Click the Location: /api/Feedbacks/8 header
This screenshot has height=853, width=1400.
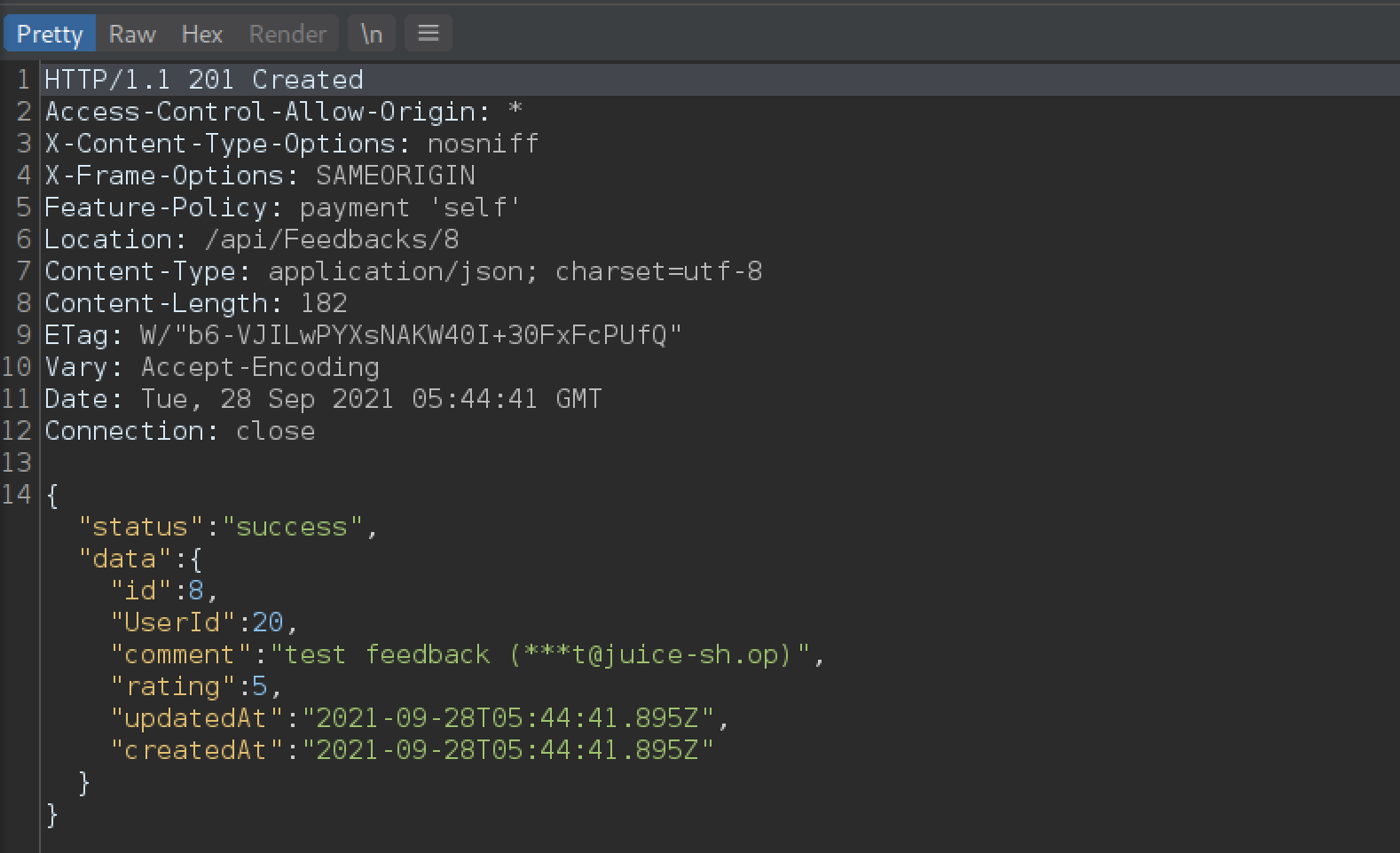pos(252,239)
